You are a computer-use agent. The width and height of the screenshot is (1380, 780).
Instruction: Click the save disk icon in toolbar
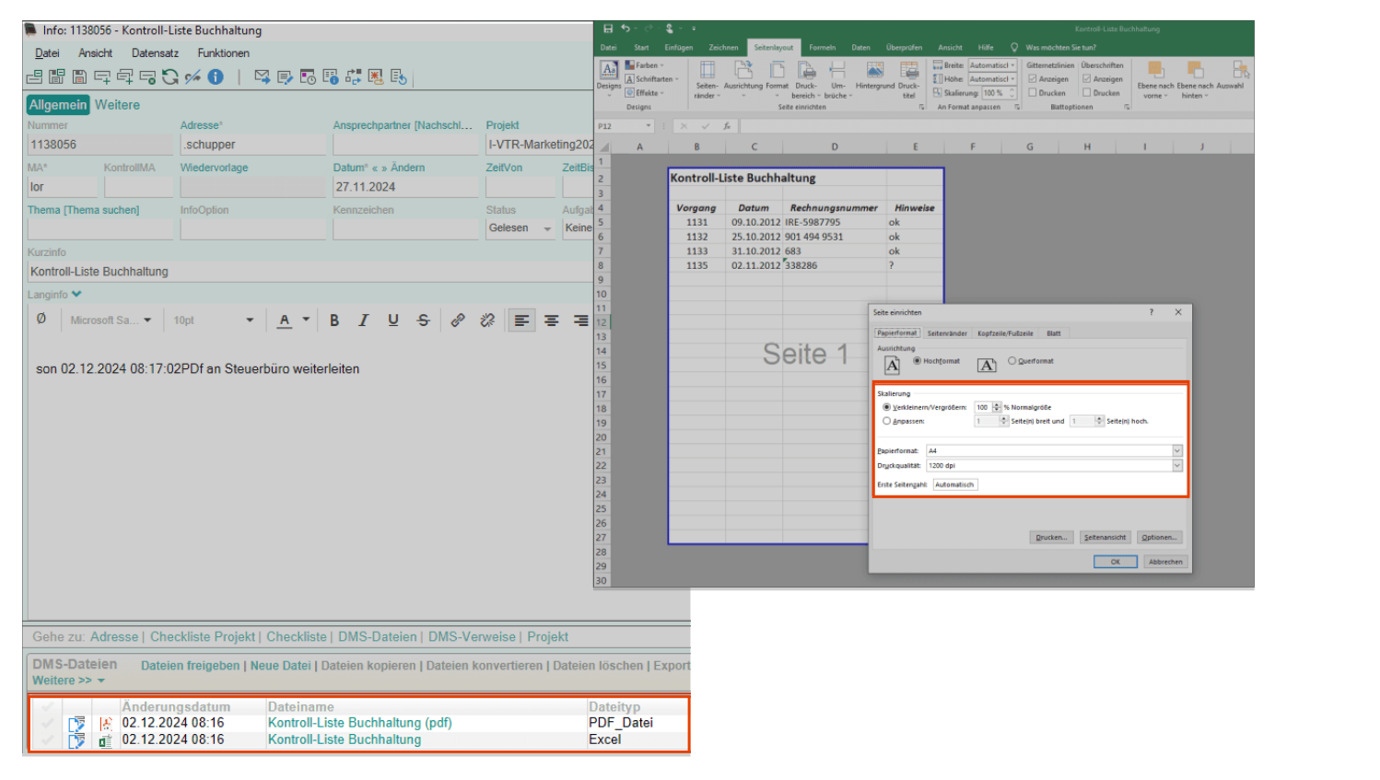[x=80, y=77]
